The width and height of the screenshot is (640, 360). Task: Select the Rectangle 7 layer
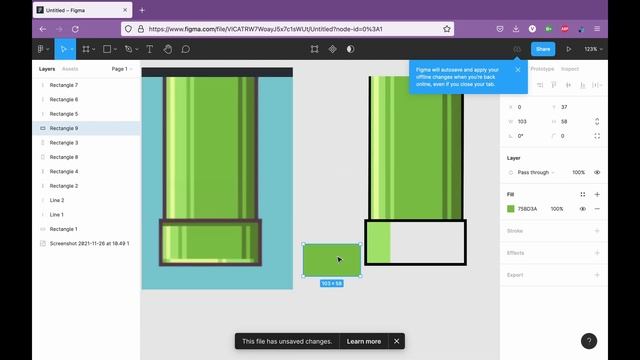87,85
